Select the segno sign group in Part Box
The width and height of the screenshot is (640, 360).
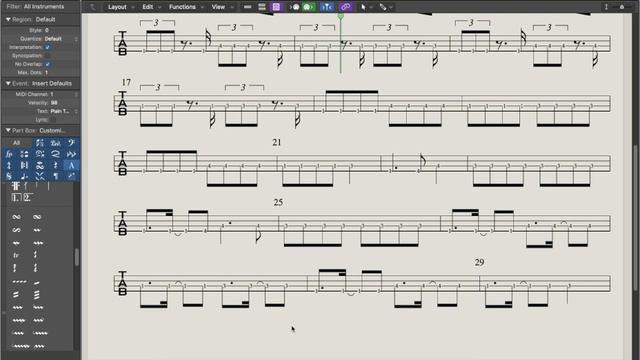coord(9,176)
